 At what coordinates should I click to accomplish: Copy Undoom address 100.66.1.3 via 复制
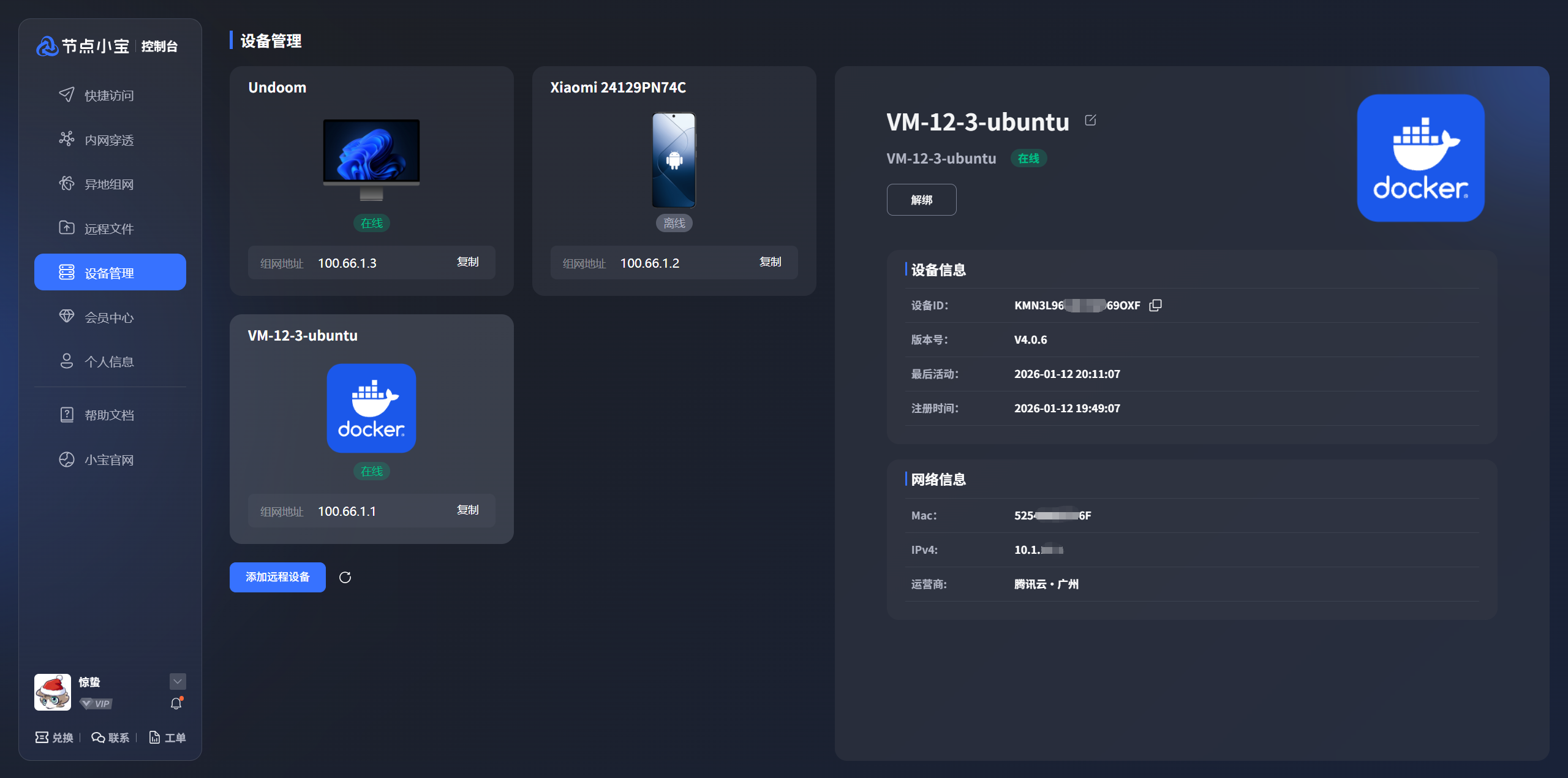(467, 262)
